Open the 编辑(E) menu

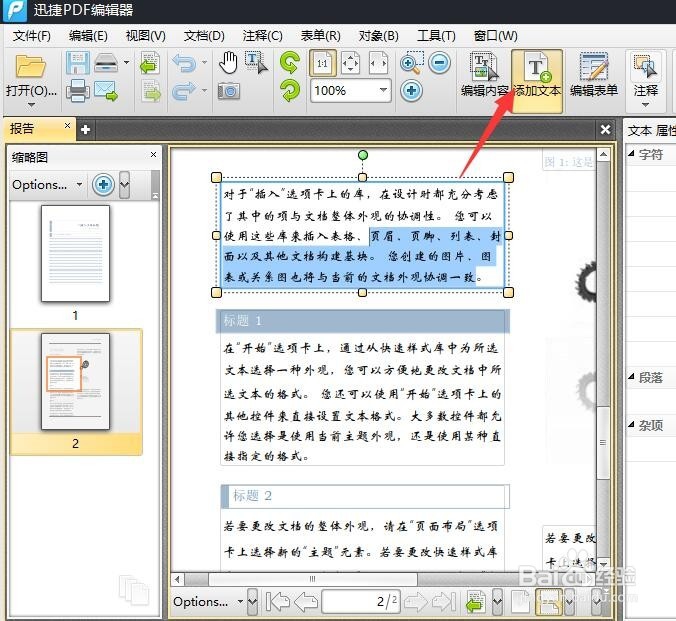88,36
